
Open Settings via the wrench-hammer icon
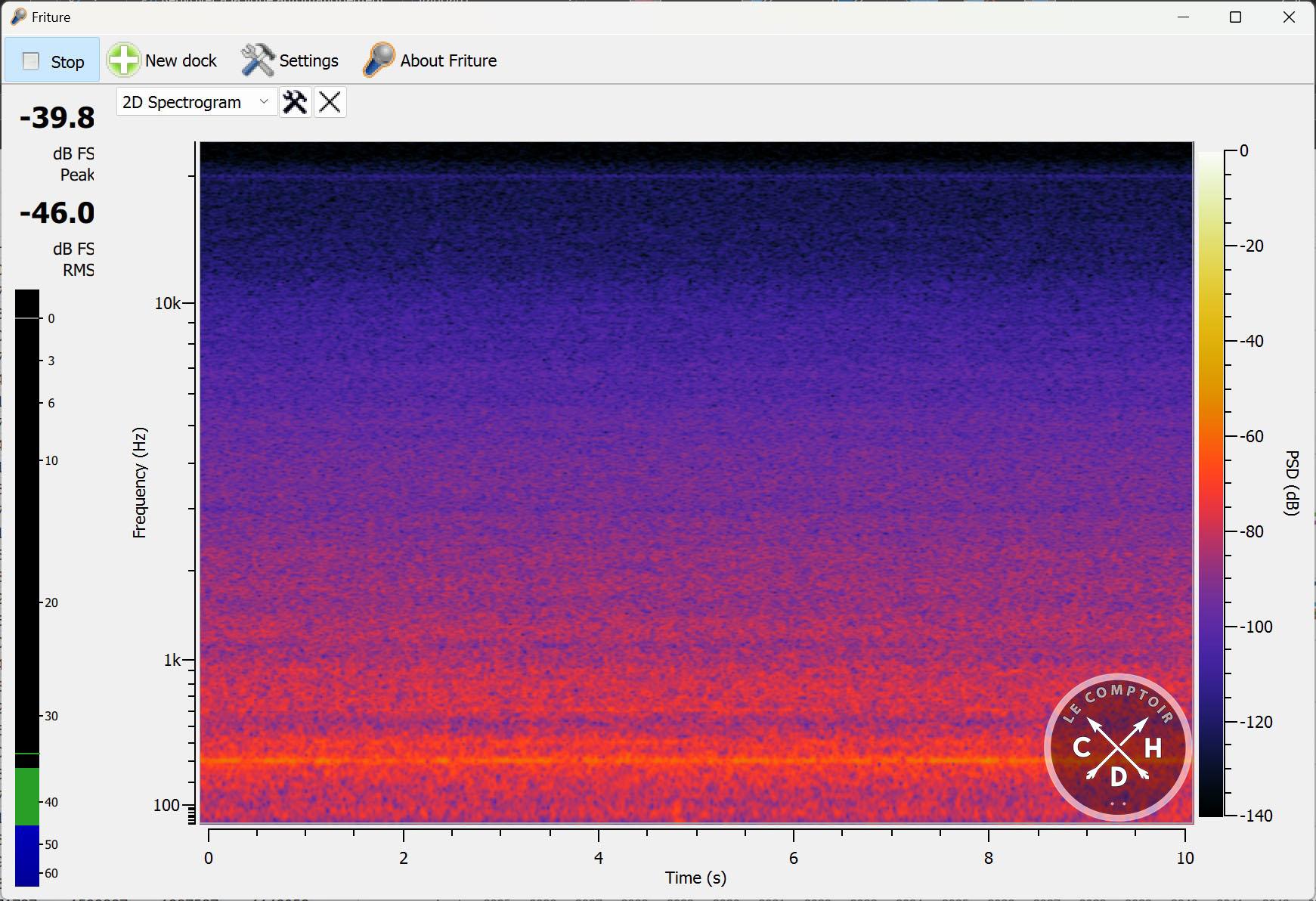(257, 60)
